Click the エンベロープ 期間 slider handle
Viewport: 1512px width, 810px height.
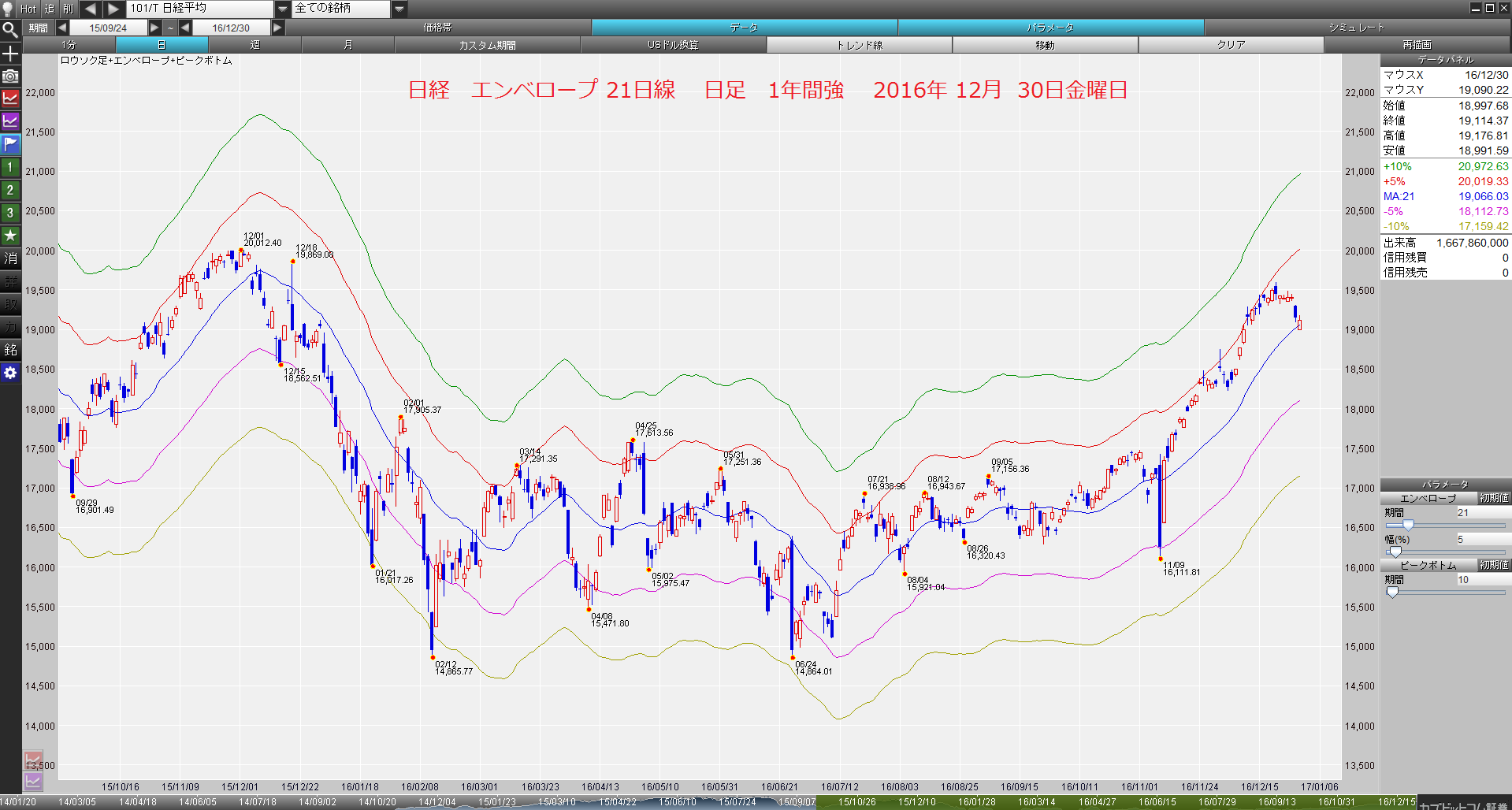[1408, 525]
